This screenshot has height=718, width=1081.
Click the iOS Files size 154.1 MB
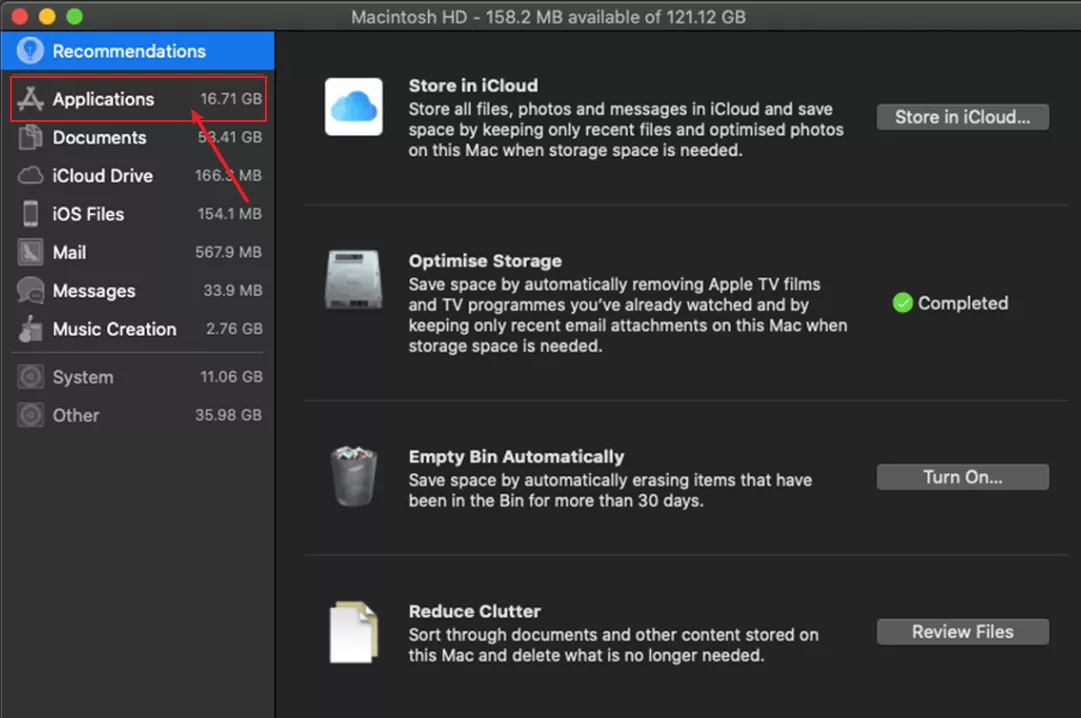pos(230,214)
